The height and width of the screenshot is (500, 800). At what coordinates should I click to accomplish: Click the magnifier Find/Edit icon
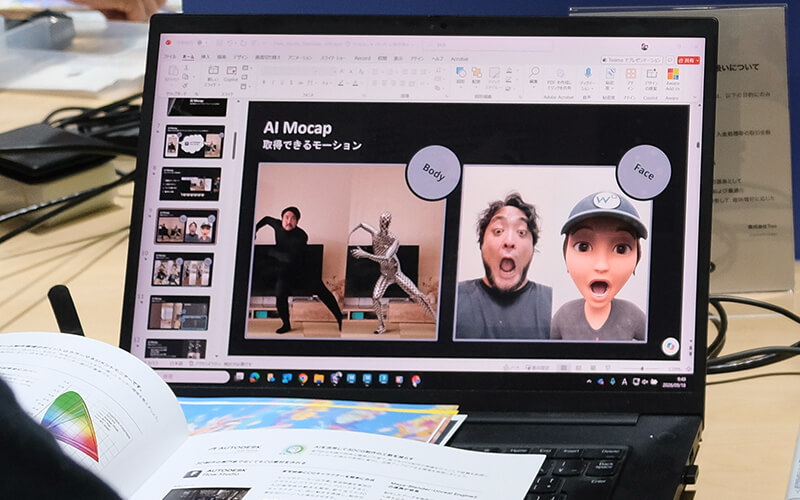click(x=534, y=75)
